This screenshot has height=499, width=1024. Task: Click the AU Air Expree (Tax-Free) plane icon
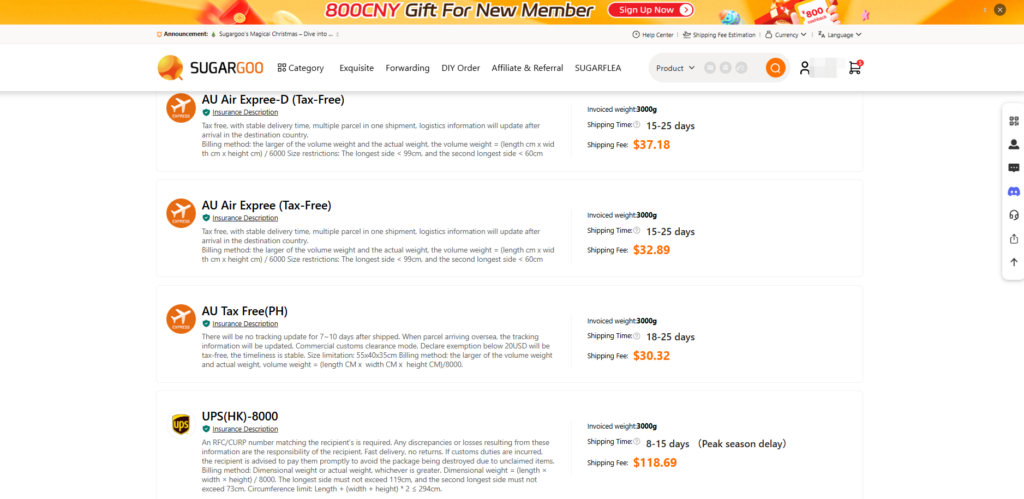click(x=181, y=213)
